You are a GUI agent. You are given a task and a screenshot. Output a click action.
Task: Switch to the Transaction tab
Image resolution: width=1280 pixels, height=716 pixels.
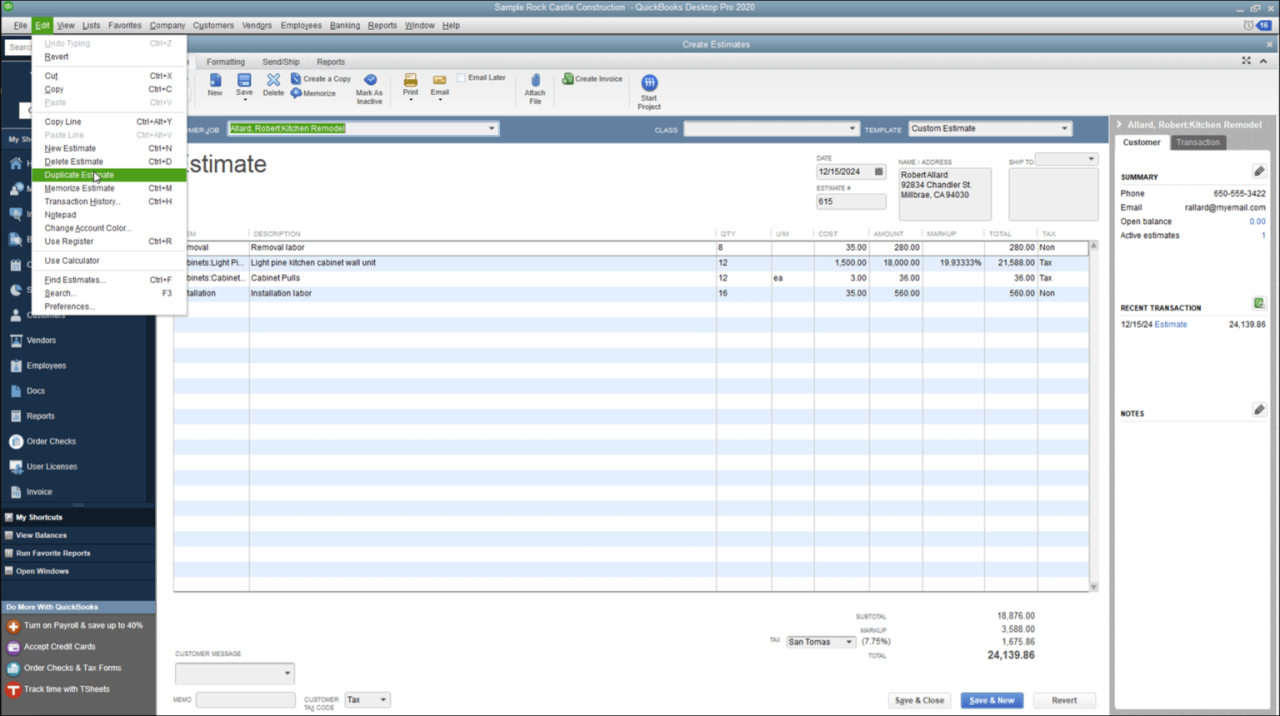[x=1197, y=142]
